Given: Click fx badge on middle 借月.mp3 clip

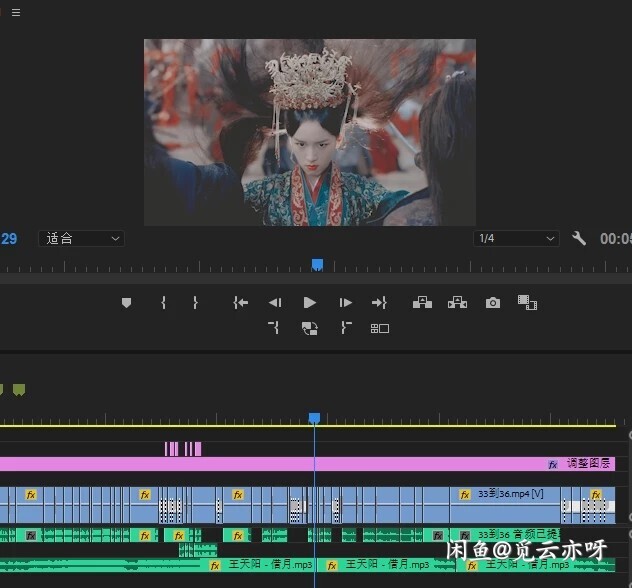Looking at the screenshot, I should click(332, 566).
